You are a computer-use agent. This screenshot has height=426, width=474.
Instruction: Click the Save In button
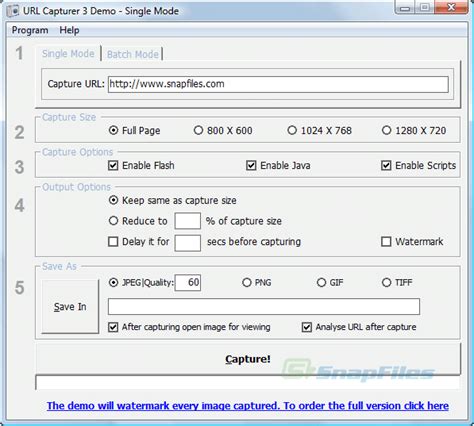pyautogui.click(x=70, y=306)
